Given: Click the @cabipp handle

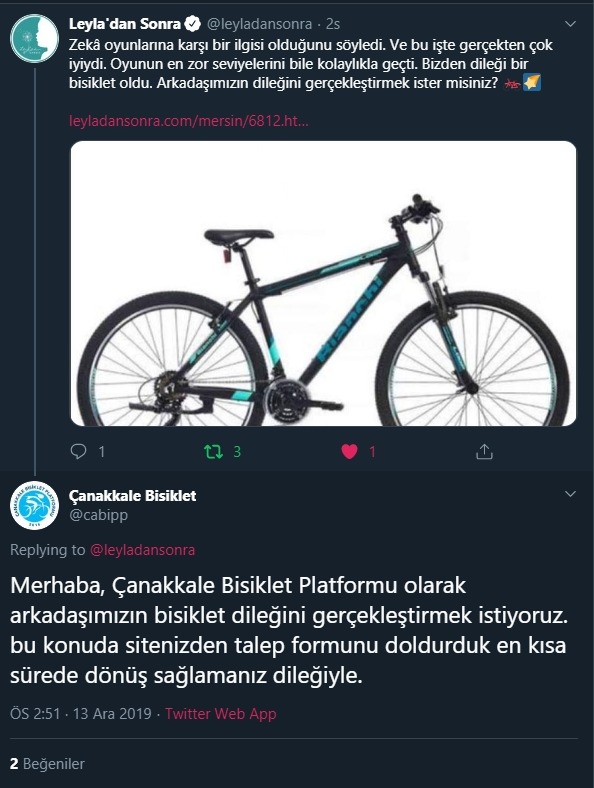Looking at the screenshot, I should (x=98, y=515).
